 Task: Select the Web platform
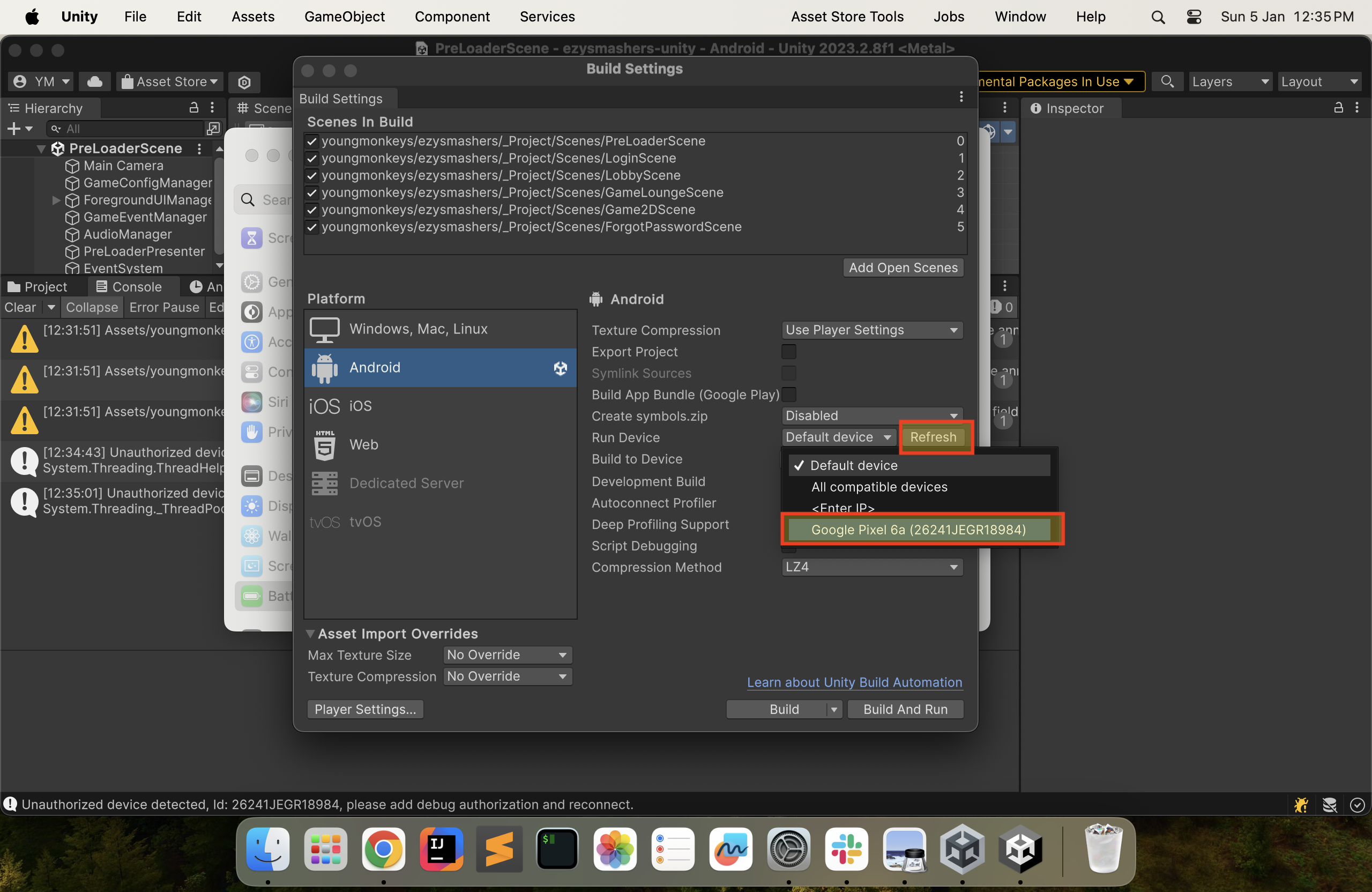click(440, 445)
